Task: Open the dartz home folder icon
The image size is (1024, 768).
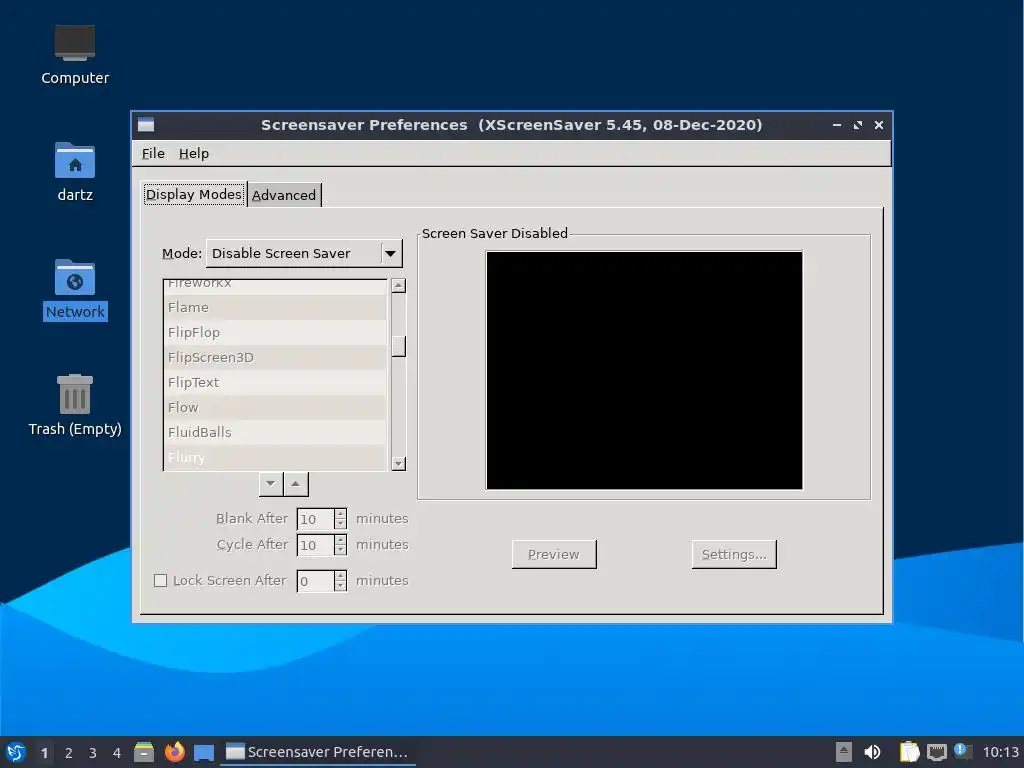Action: coord(74,172)
